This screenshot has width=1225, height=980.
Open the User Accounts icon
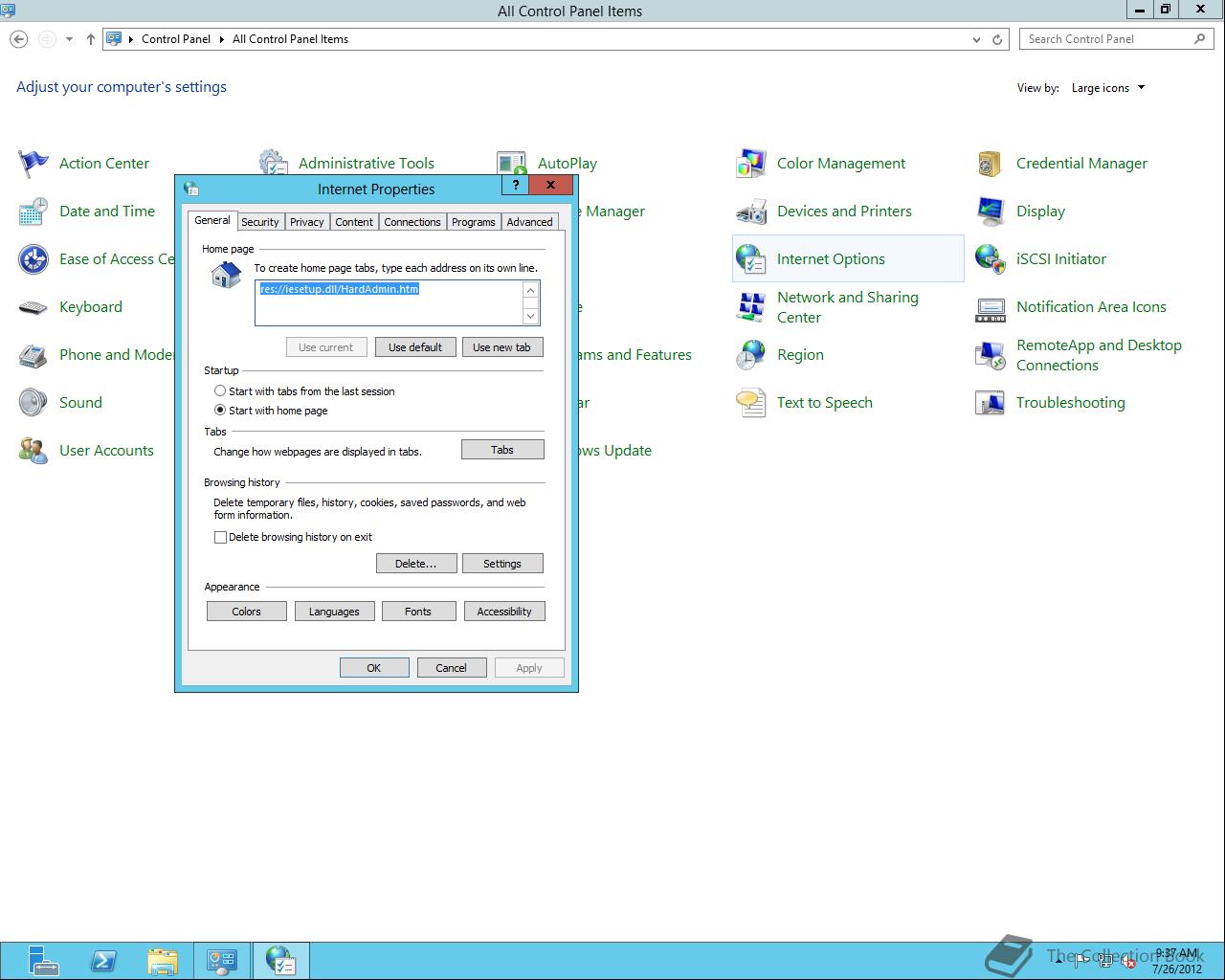[33, 451]
